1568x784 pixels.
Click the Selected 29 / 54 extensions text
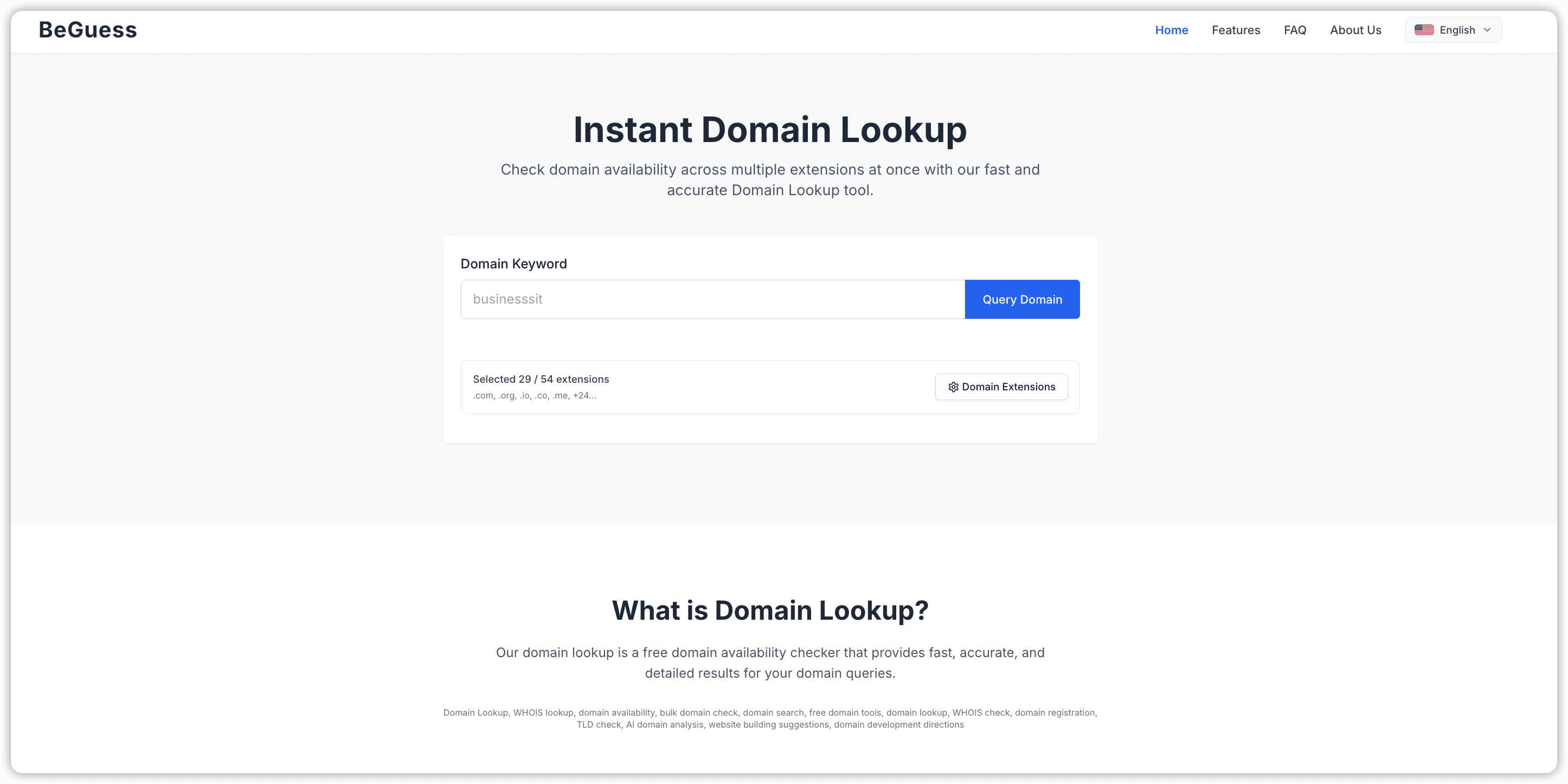coord(541,379)
